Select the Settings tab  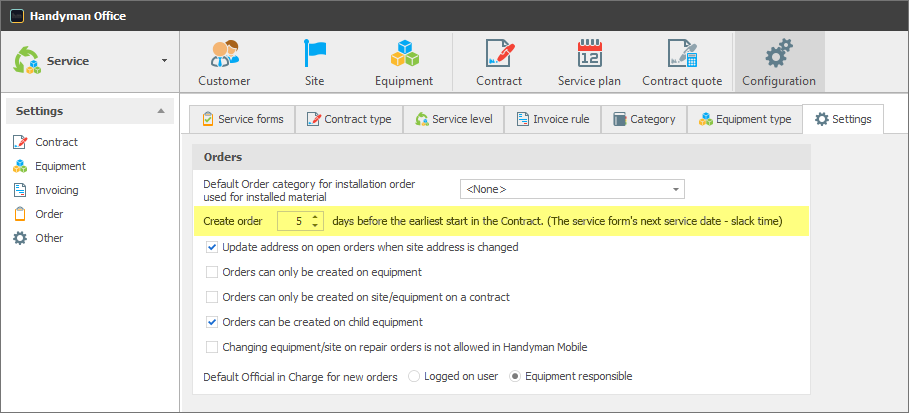point(843,119)
